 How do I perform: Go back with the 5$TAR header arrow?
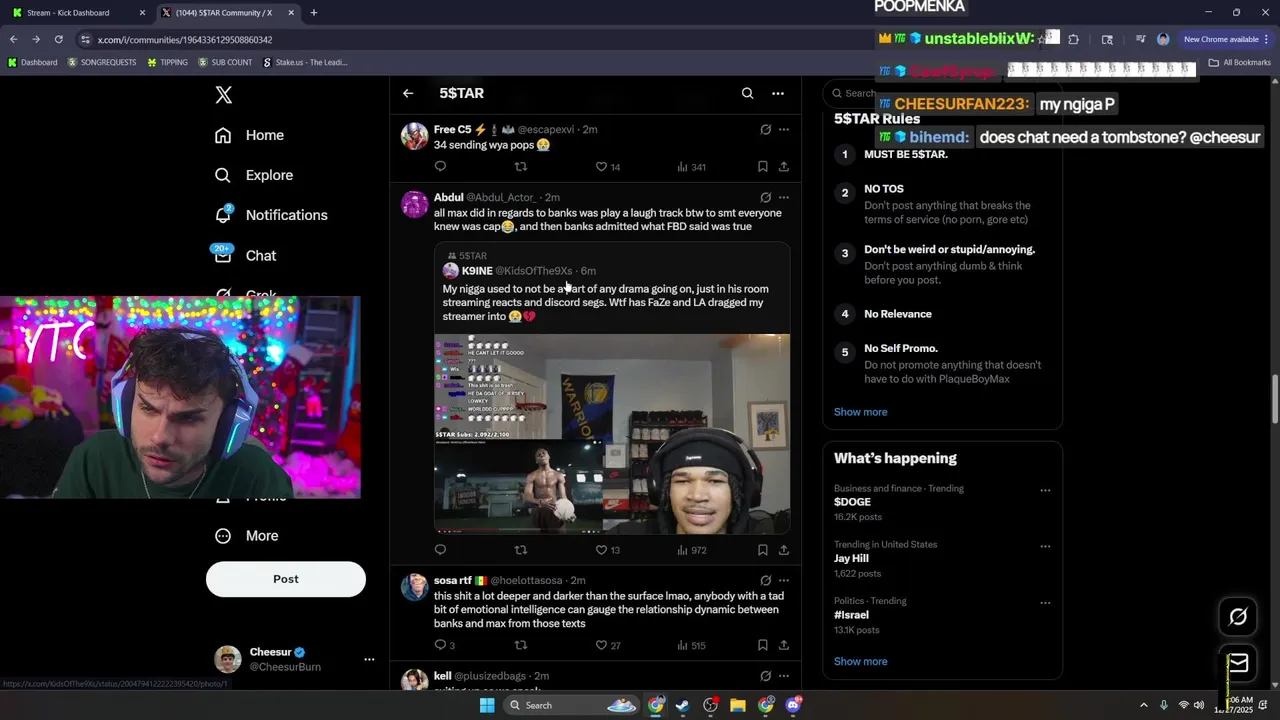(408, 93)
